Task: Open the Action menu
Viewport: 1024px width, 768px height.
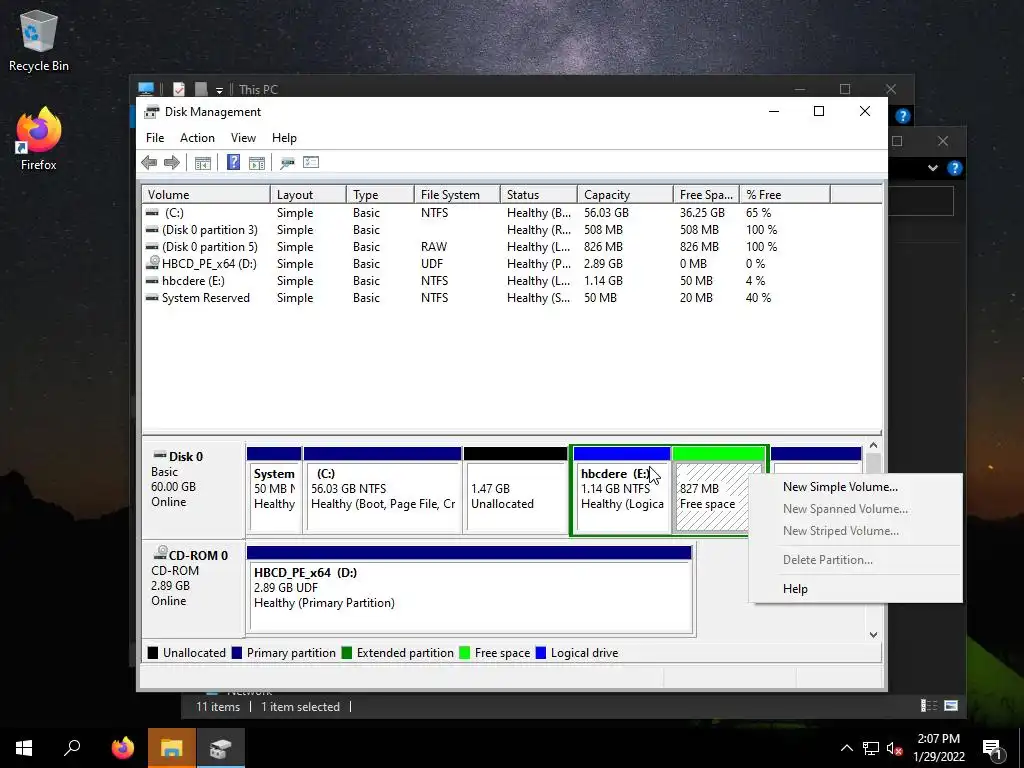Action: click(197, 138)
